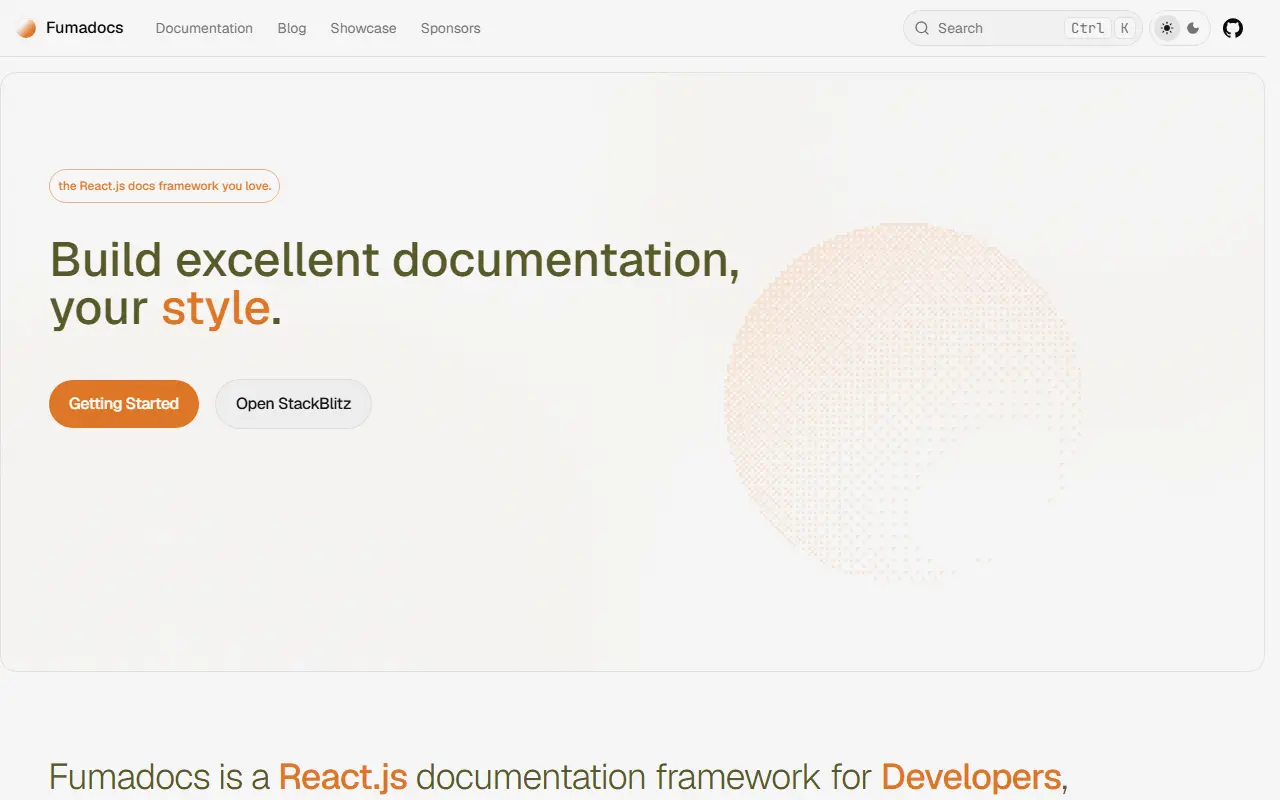Click the Getting Started button

[x=124, y=404]
